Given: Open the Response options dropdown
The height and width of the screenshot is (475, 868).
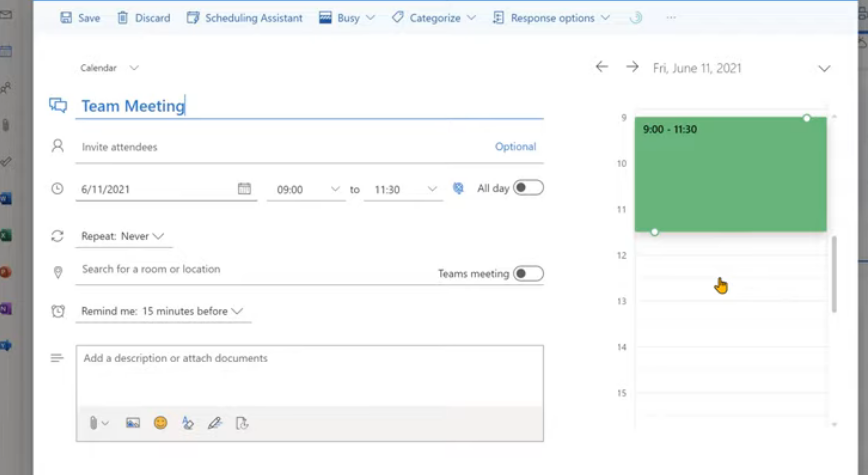Looking at the screenshot, I should (x=551, y=18).
